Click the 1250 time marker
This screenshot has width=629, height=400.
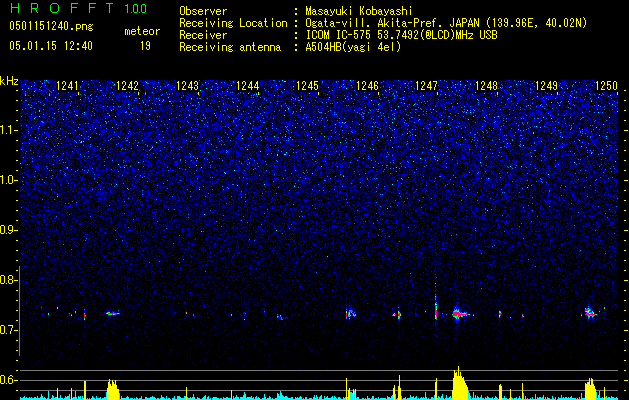point(606,85)
